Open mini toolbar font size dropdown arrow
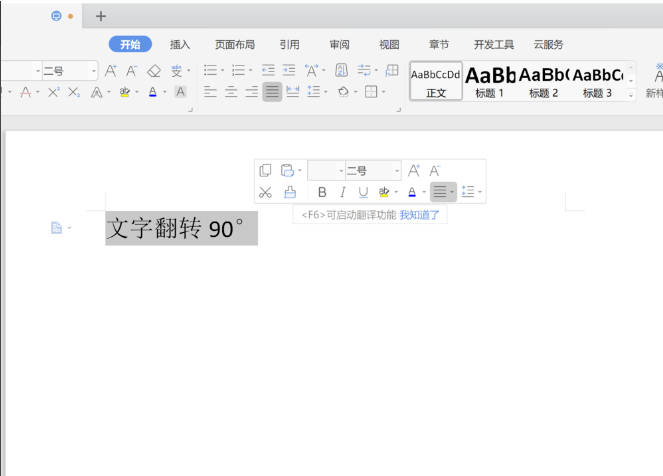 397,171
